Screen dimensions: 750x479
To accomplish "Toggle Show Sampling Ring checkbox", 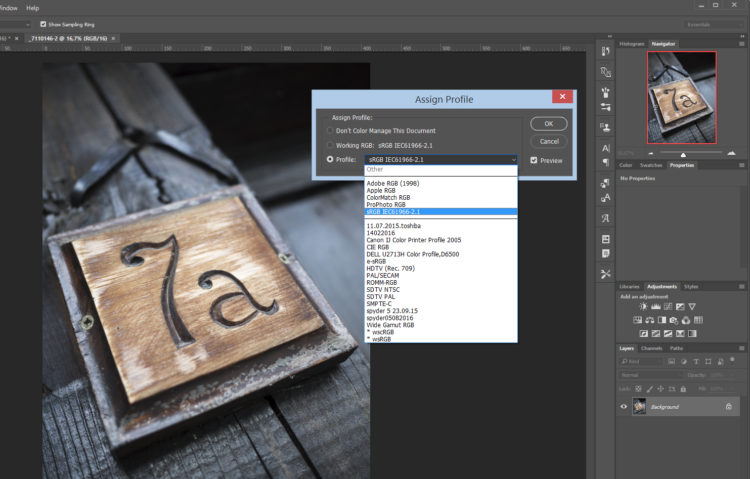I will click(43, 24).
